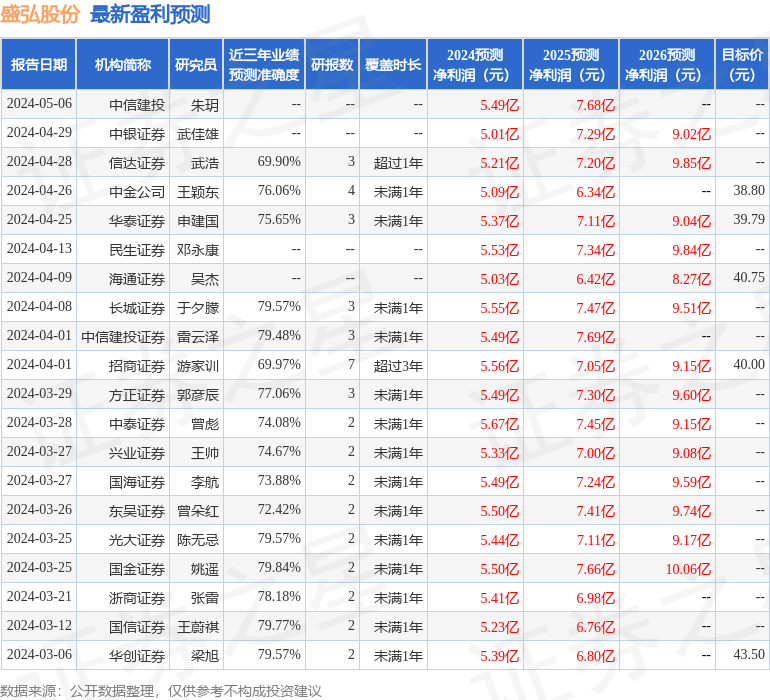The height and width of the screenshot is (700, 770).
Task: Click the target price 40.00
Action: (749, 364)
